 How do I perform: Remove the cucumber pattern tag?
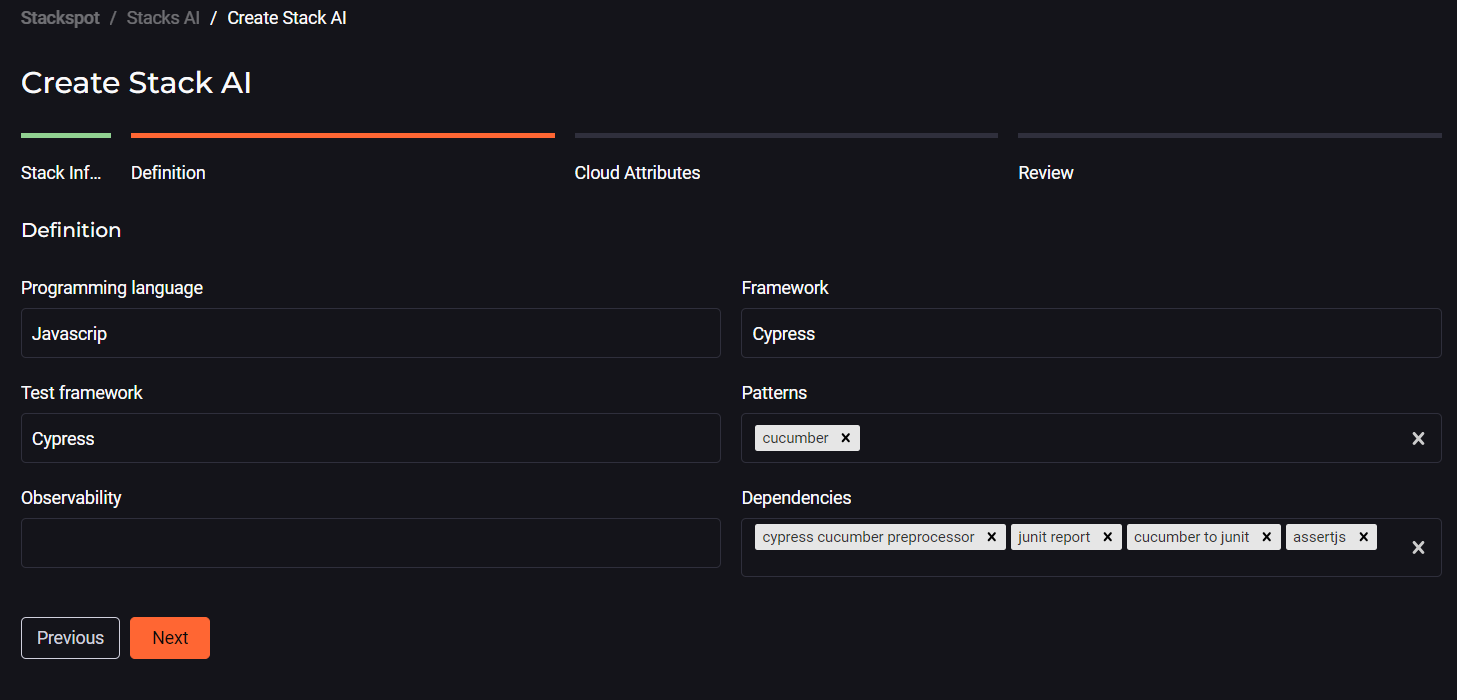(x=845, y=438)
